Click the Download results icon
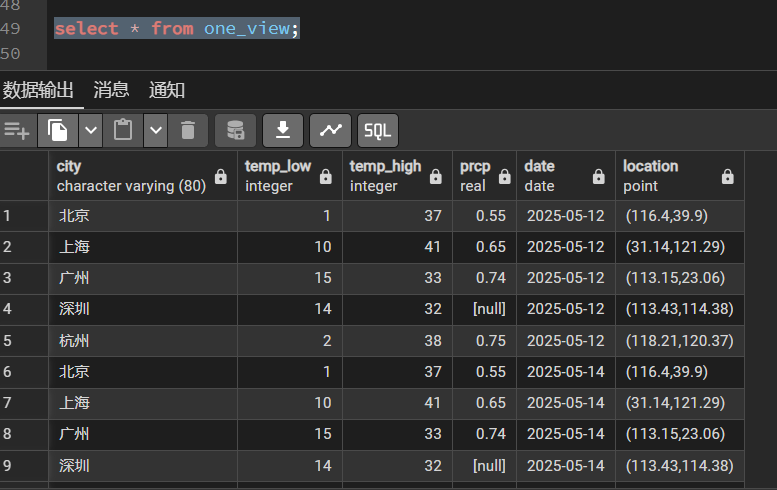Screen dimensions: 777x490 tap(283, 131)
